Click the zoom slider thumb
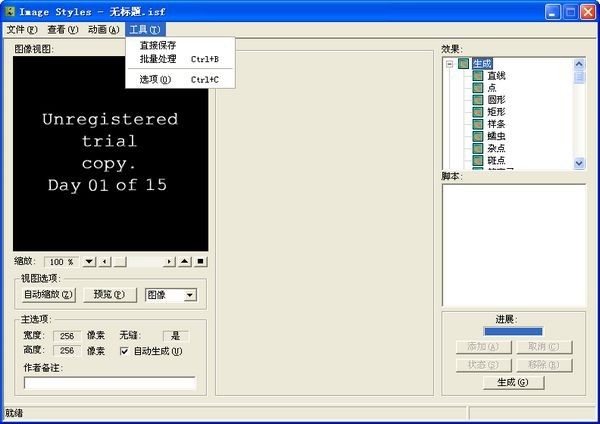This screenshot has height=424, width=600. (120, 262)
